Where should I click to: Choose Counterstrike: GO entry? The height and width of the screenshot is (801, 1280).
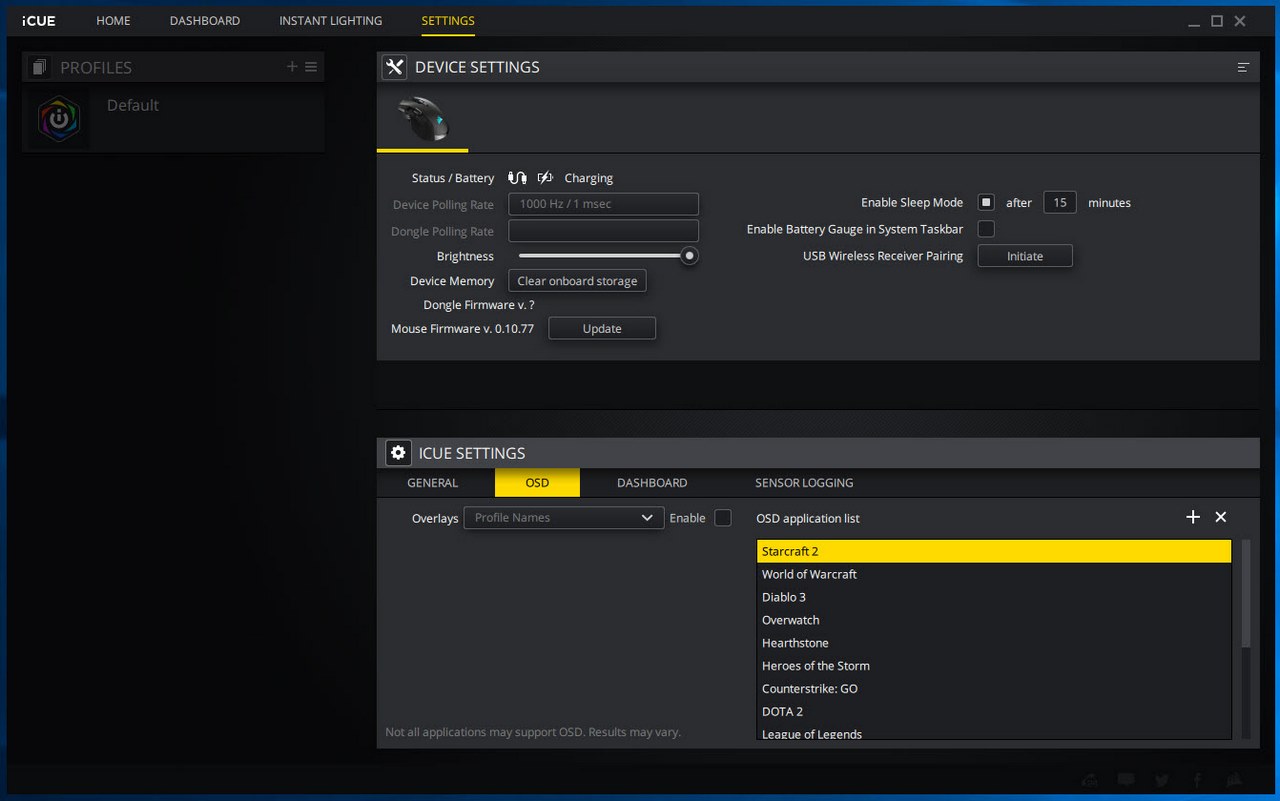(994, 689)
